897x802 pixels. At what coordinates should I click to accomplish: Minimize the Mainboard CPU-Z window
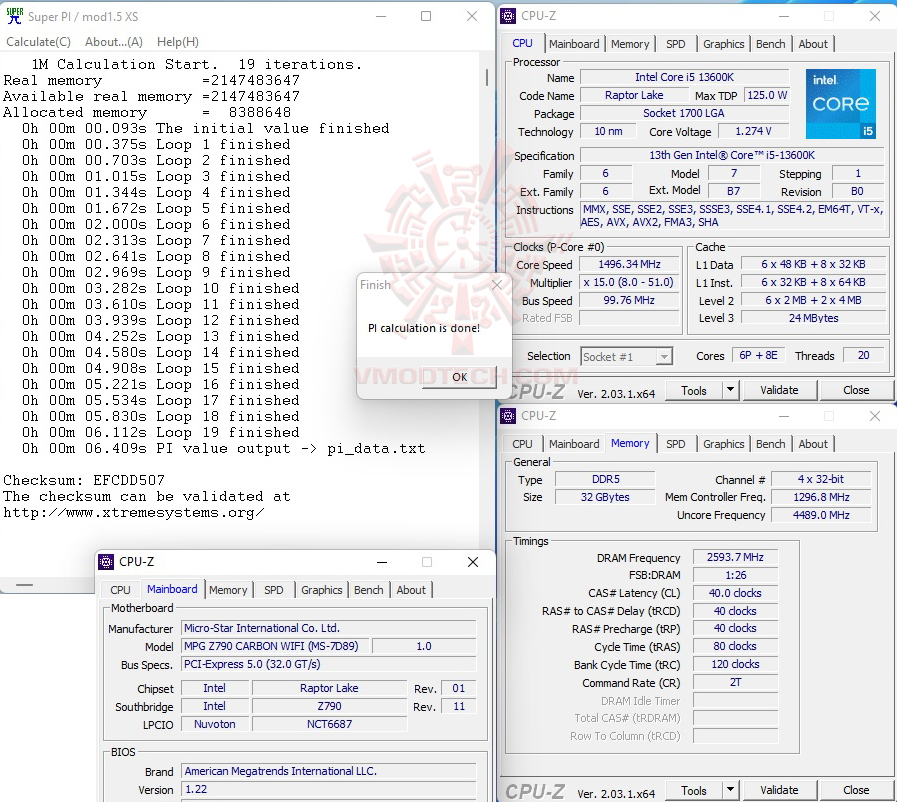(382, 562)
